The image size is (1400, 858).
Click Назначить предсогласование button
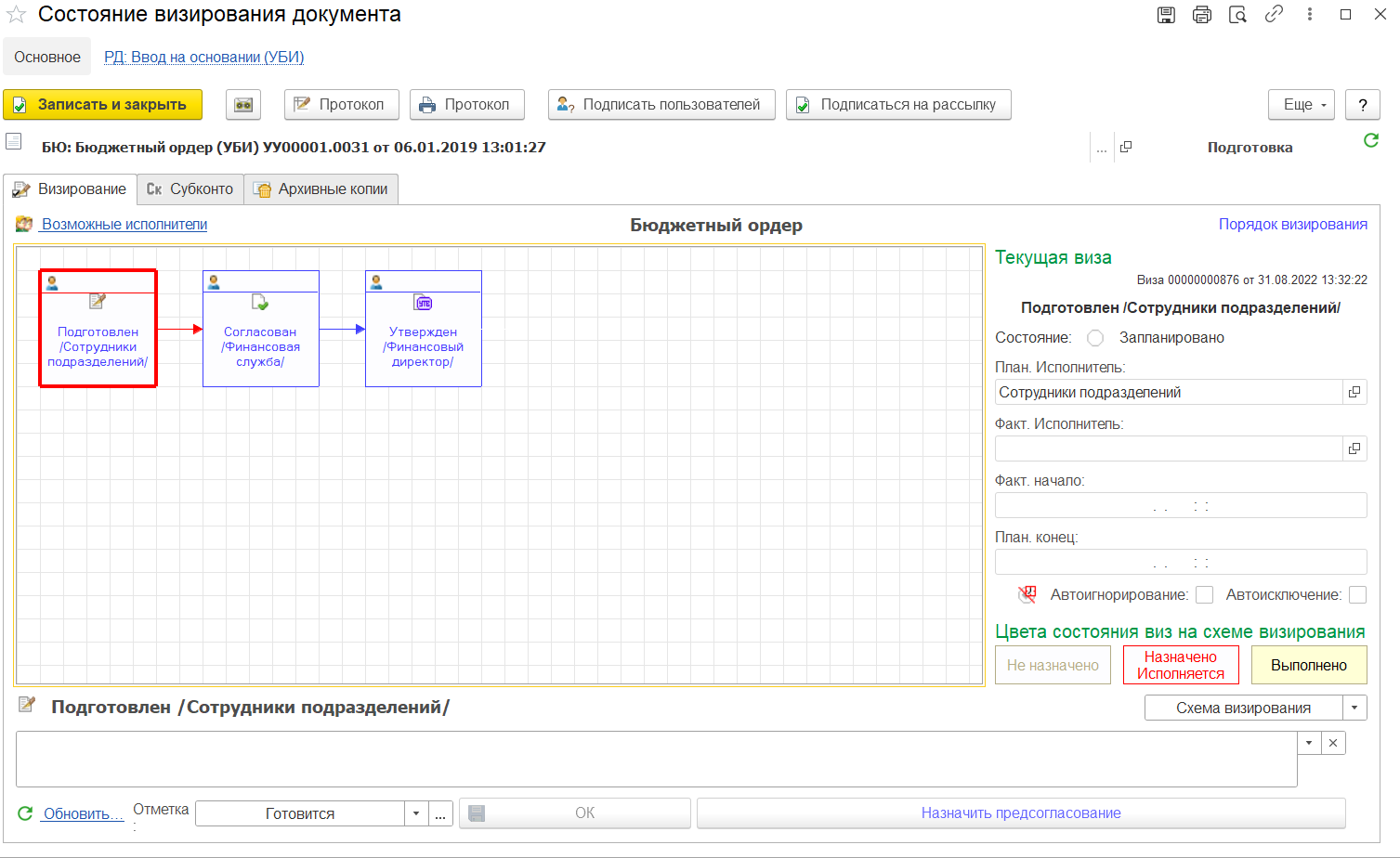[1021, 813]
